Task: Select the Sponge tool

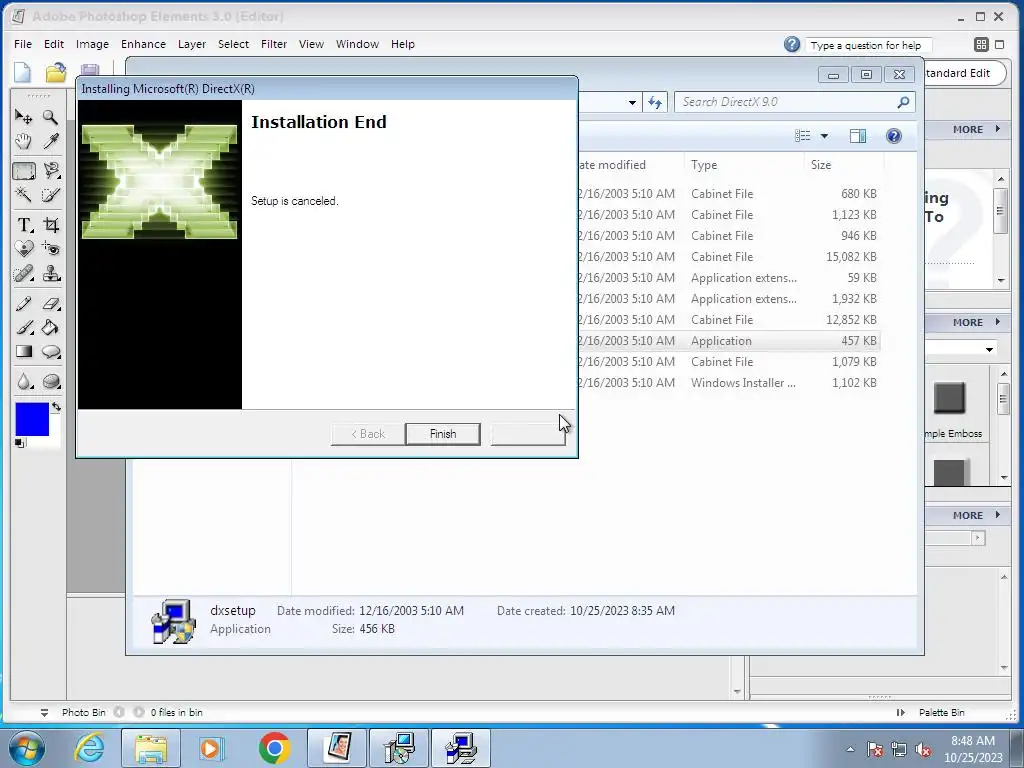Action: pos(50,381)
